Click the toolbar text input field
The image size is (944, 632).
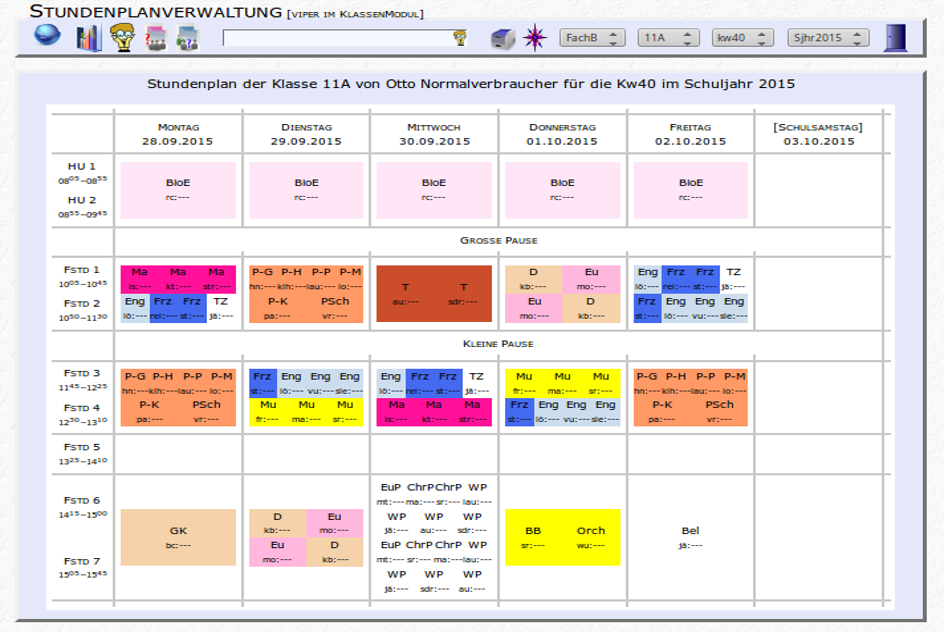tap(336, 38)
